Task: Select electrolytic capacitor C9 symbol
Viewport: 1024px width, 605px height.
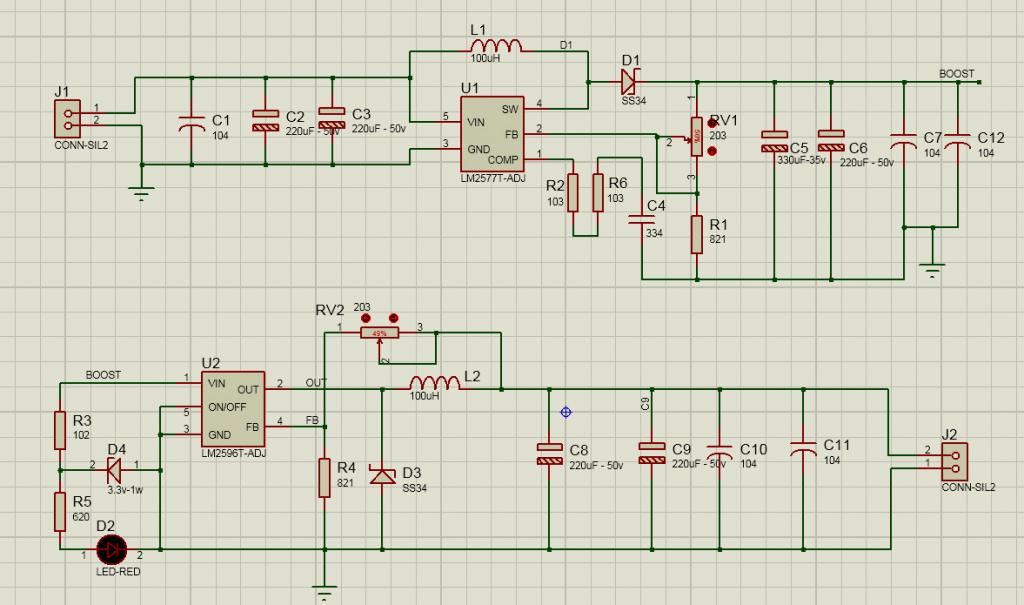Action: pos(652,453)
